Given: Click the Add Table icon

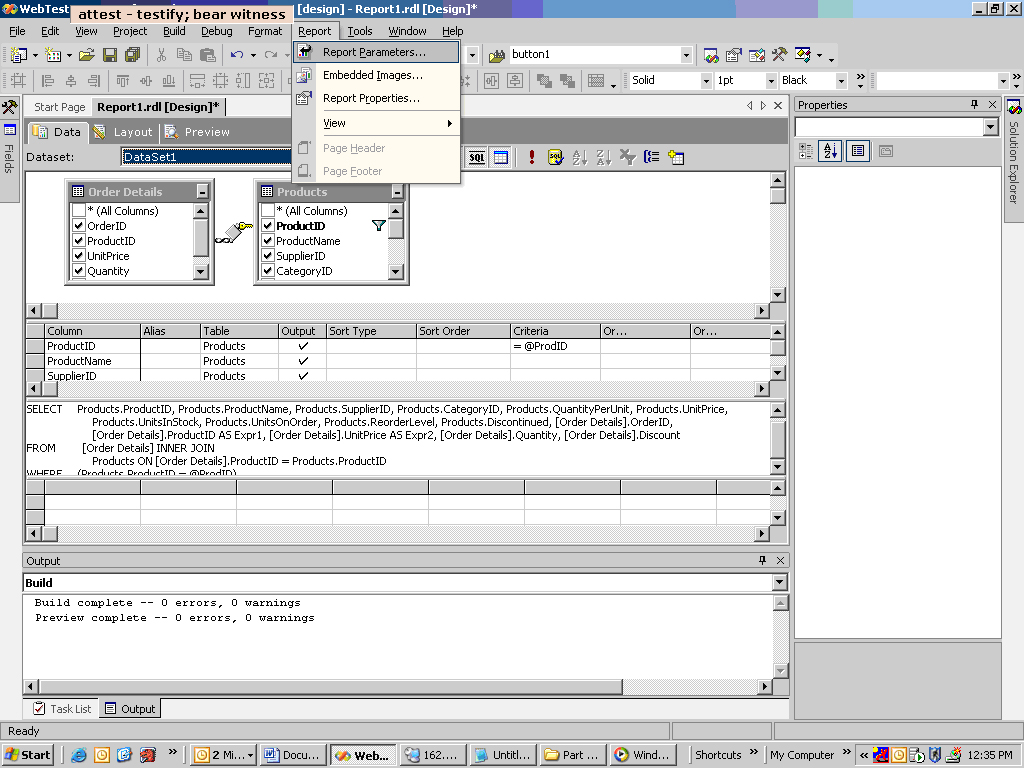Looking at the screenshot, I should coord(676,157).
